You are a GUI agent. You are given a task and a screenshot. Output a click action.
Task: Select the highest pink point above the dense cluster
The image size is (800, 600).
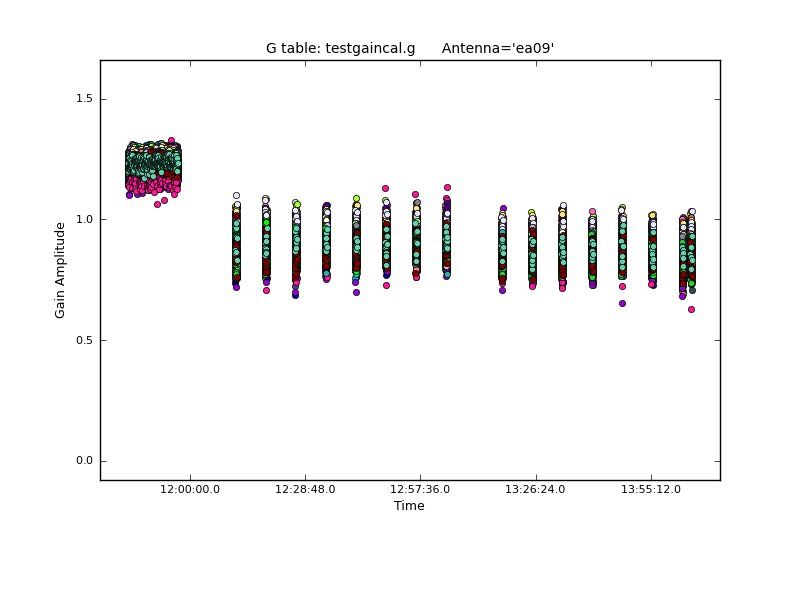click(x=171, y=141)
